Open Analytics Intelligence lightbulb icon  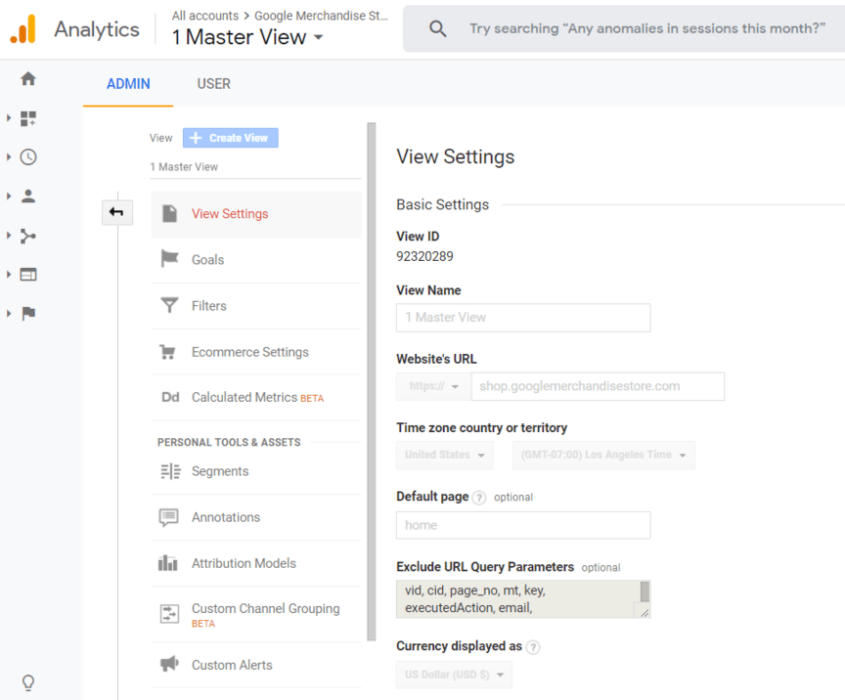[28, 683]
